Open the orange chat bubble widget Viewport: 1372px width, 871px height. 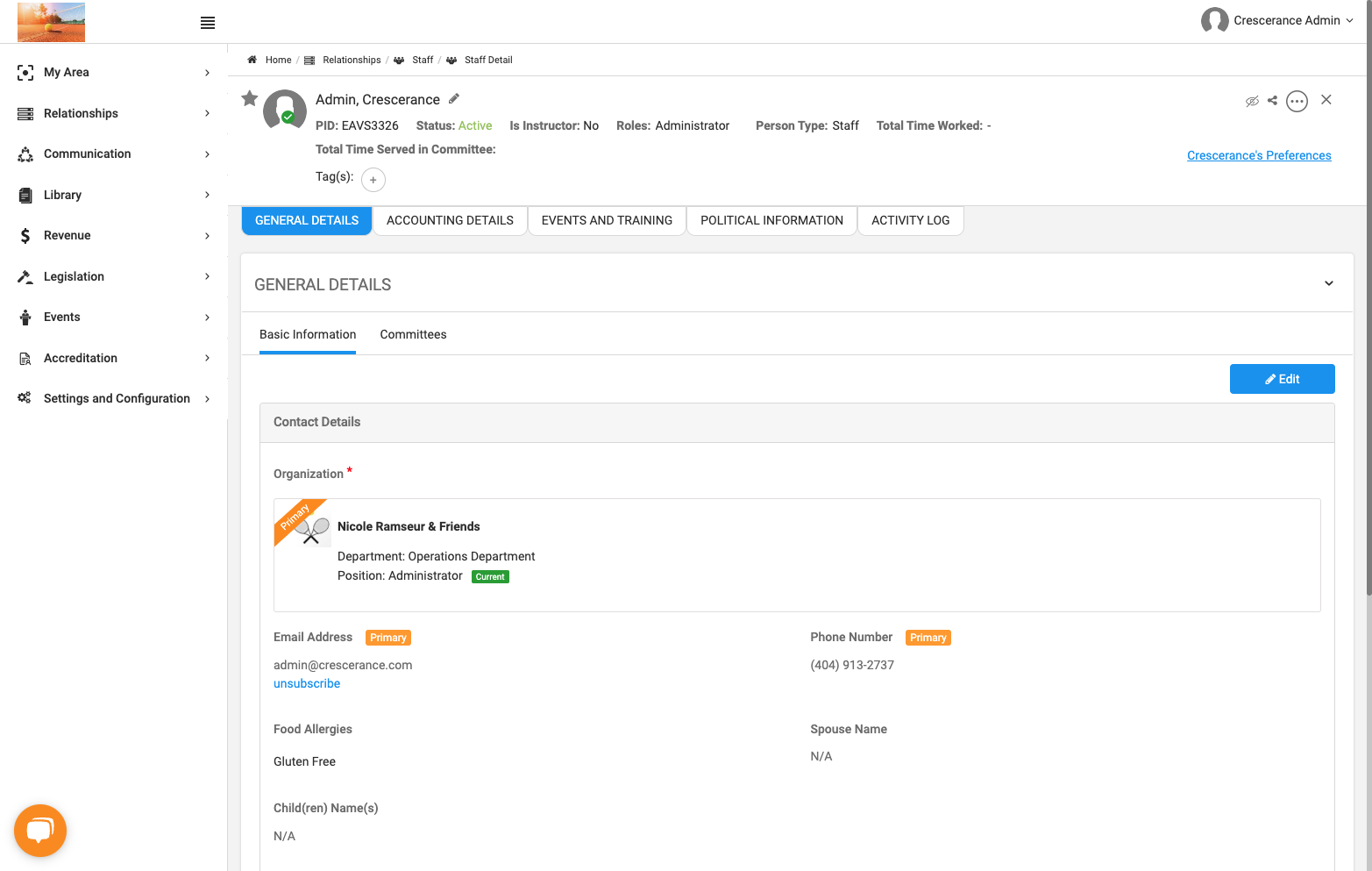coord(40,830)
